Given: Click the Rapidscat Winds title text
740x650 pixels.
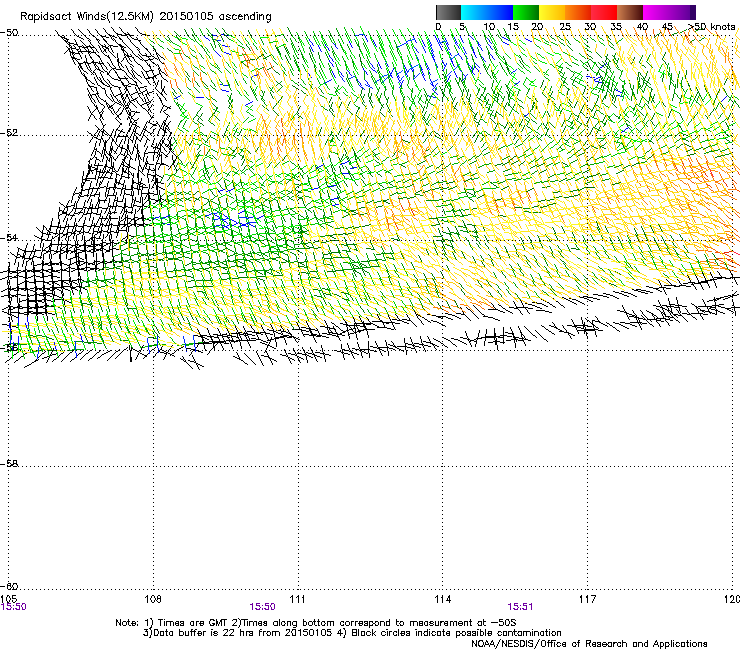Looking at the screenshot, I should tap(146, 17).
